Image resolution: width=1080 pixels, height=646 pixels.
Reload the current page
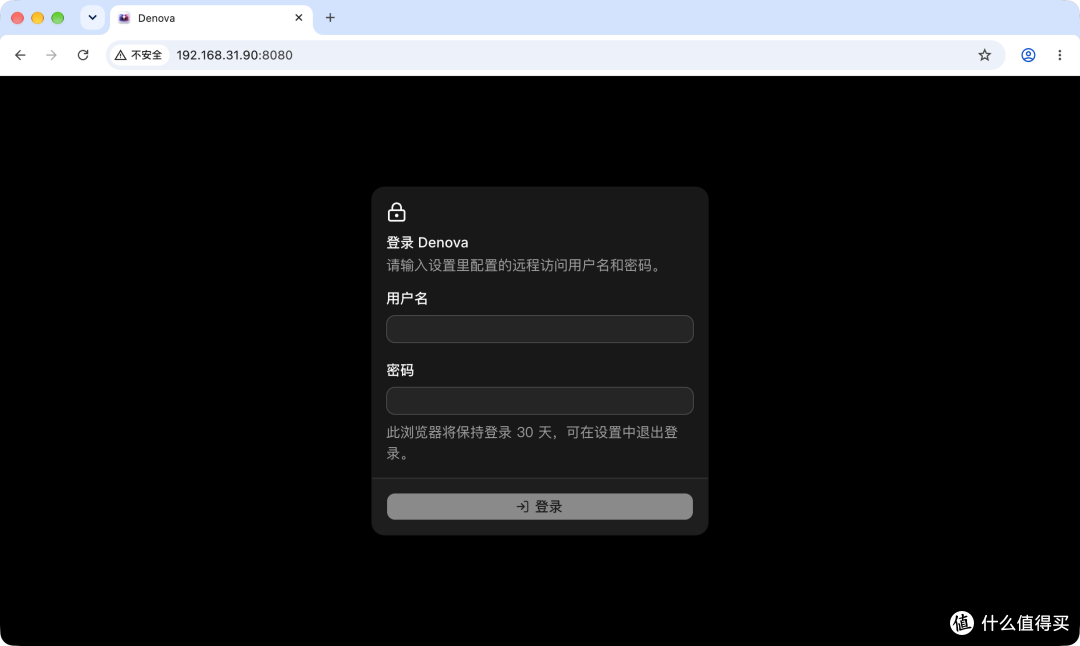[83, 55]
